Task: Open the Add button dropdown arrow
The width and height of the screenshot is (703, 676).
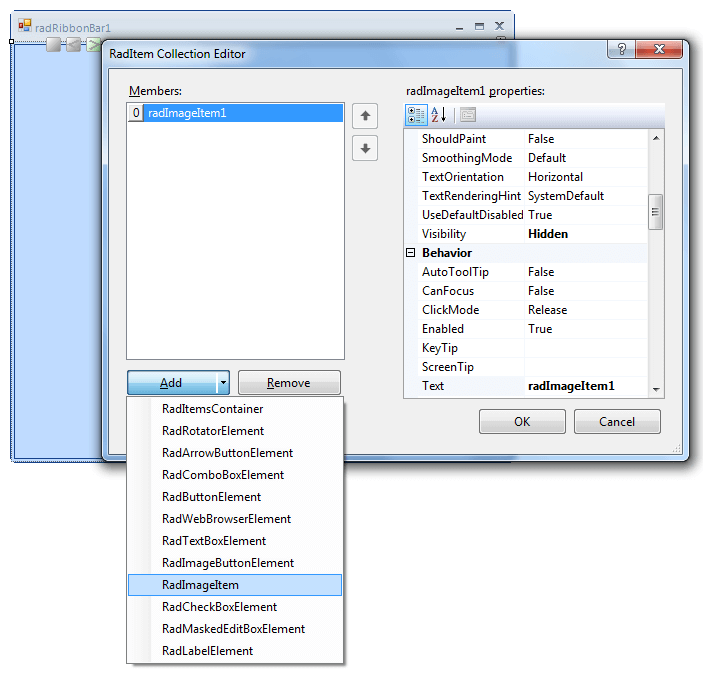Action: click(223, 383)
